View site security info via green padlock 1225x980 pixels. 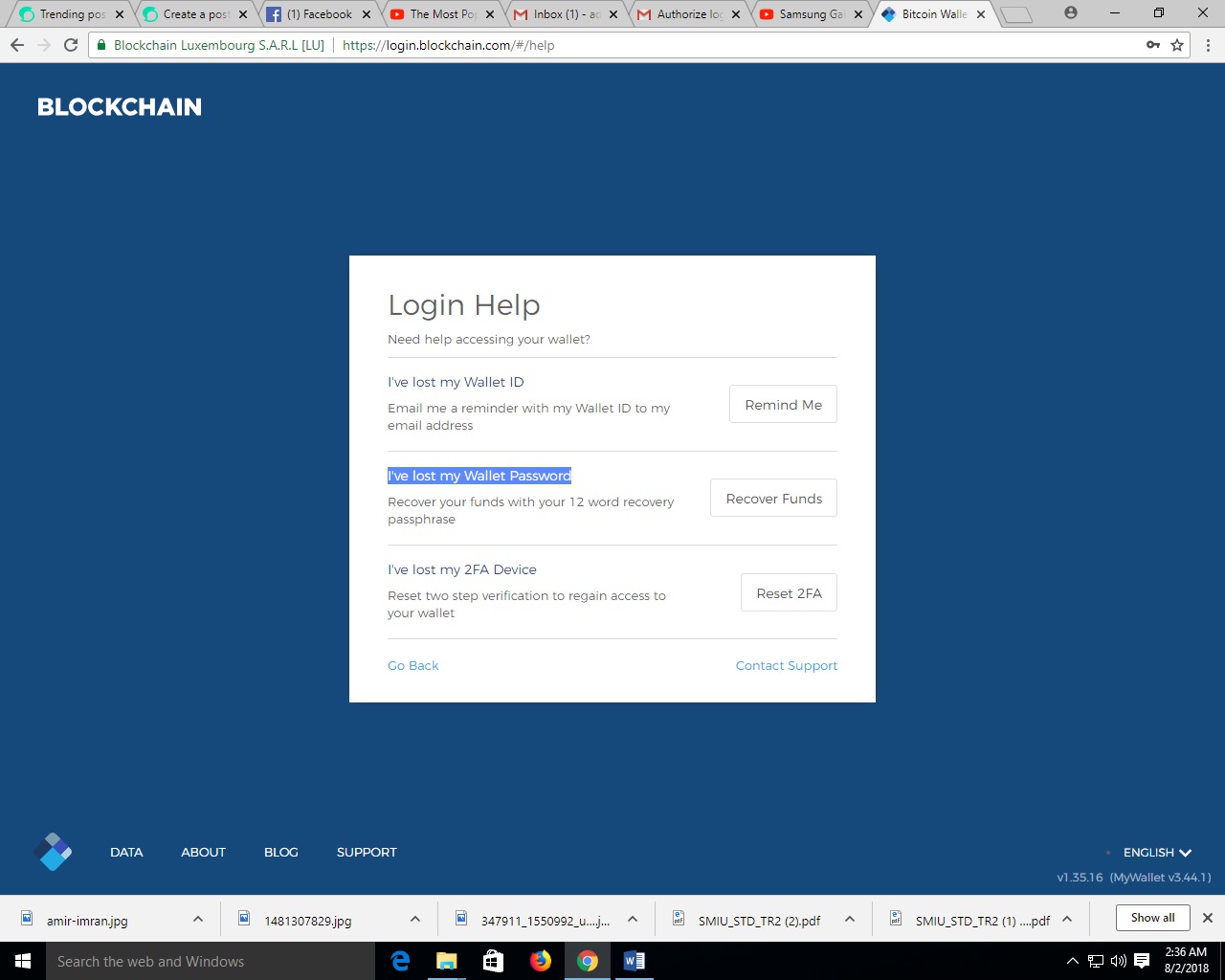tap(101, 45)
